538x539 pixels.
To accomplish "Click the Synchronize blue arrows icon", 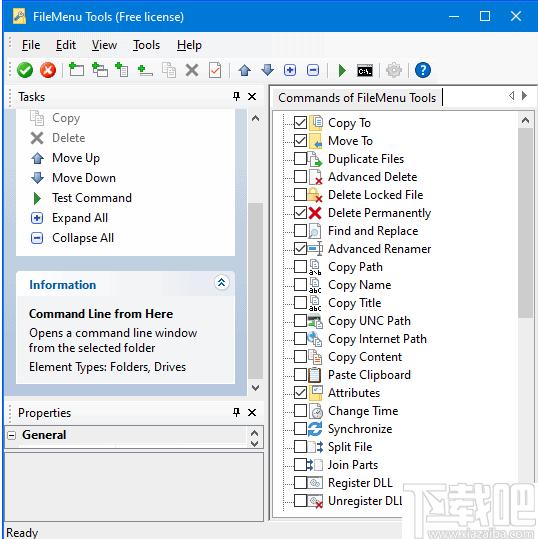I will coord(315,429).
